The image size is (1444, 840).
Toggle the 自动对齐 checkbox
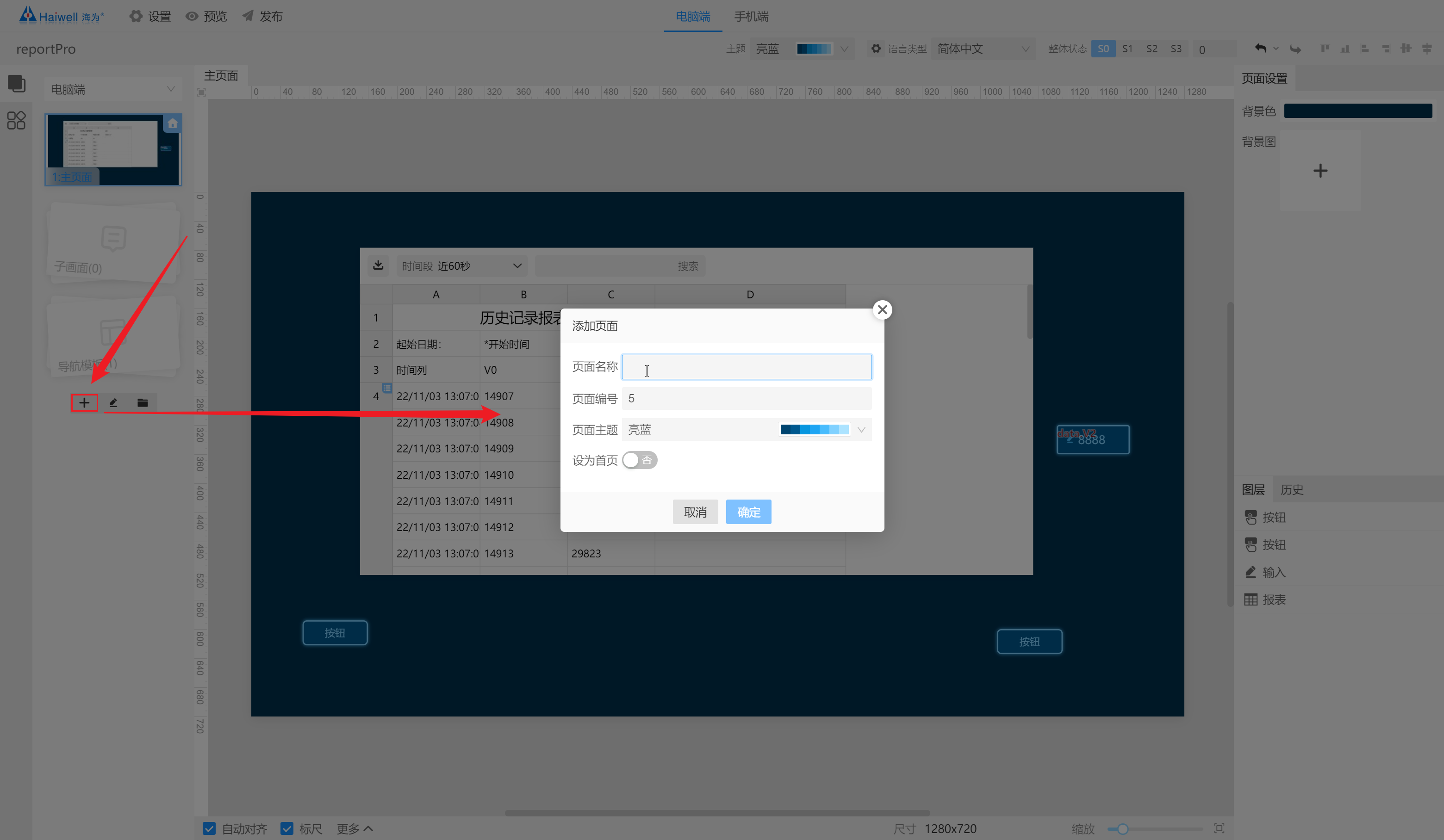pos(209,828)
